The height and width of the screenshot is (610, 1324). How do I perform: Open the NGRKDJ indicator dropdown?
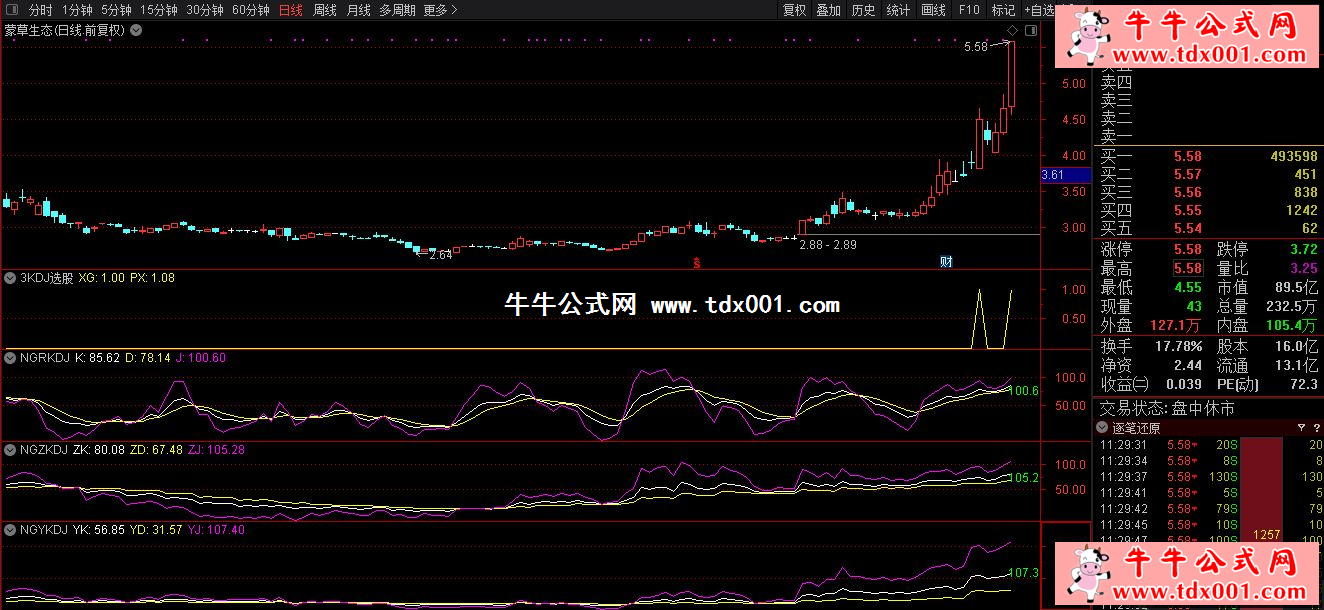11,357
